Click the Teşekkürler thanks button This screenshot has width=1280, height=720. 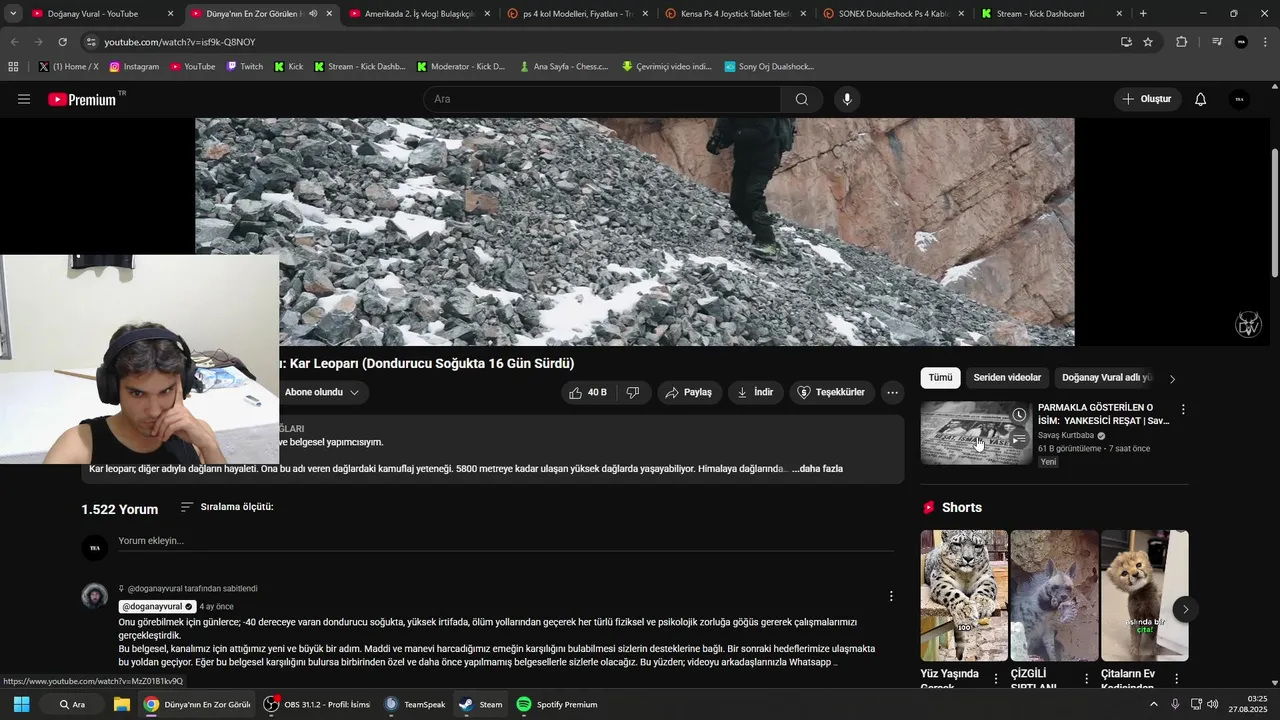pos(832,392)
